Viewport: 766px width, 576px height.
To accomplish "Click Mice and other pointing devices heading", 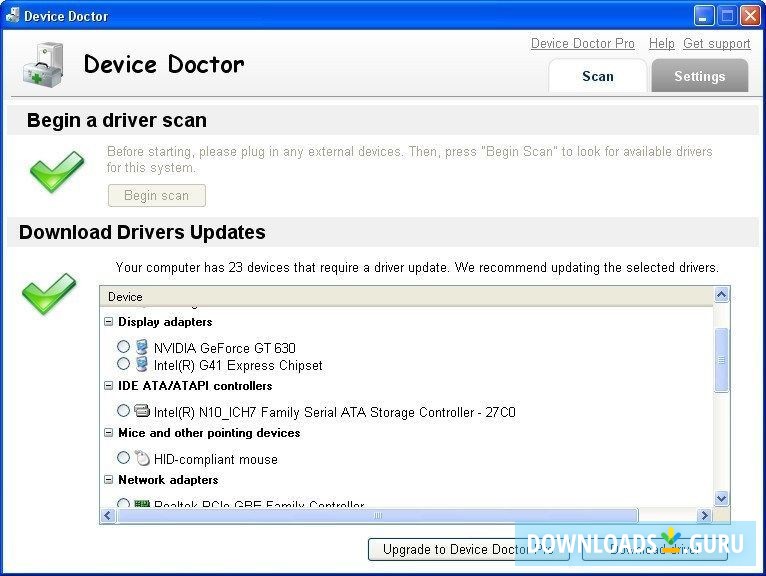I will (x=209, y=433).
